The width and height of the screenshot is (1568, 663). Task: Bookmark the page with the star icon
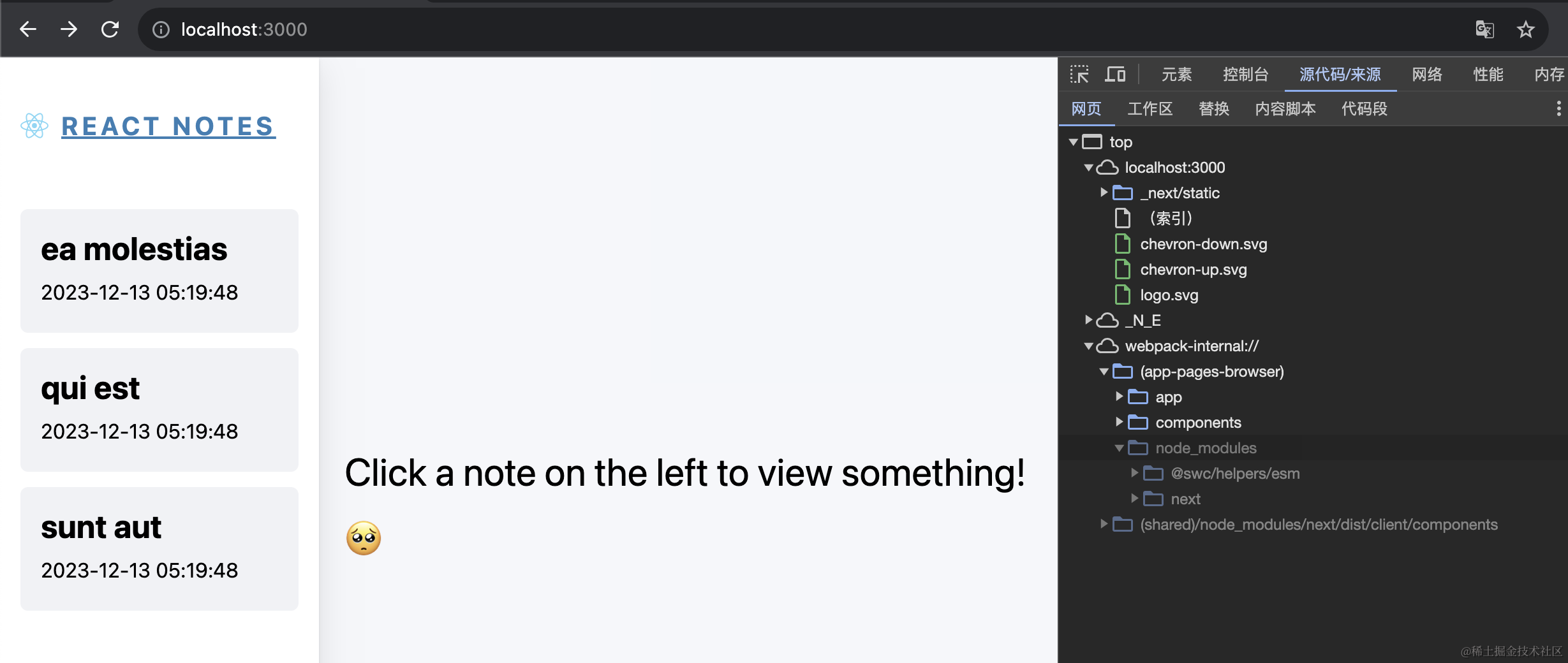(1526, 29)
